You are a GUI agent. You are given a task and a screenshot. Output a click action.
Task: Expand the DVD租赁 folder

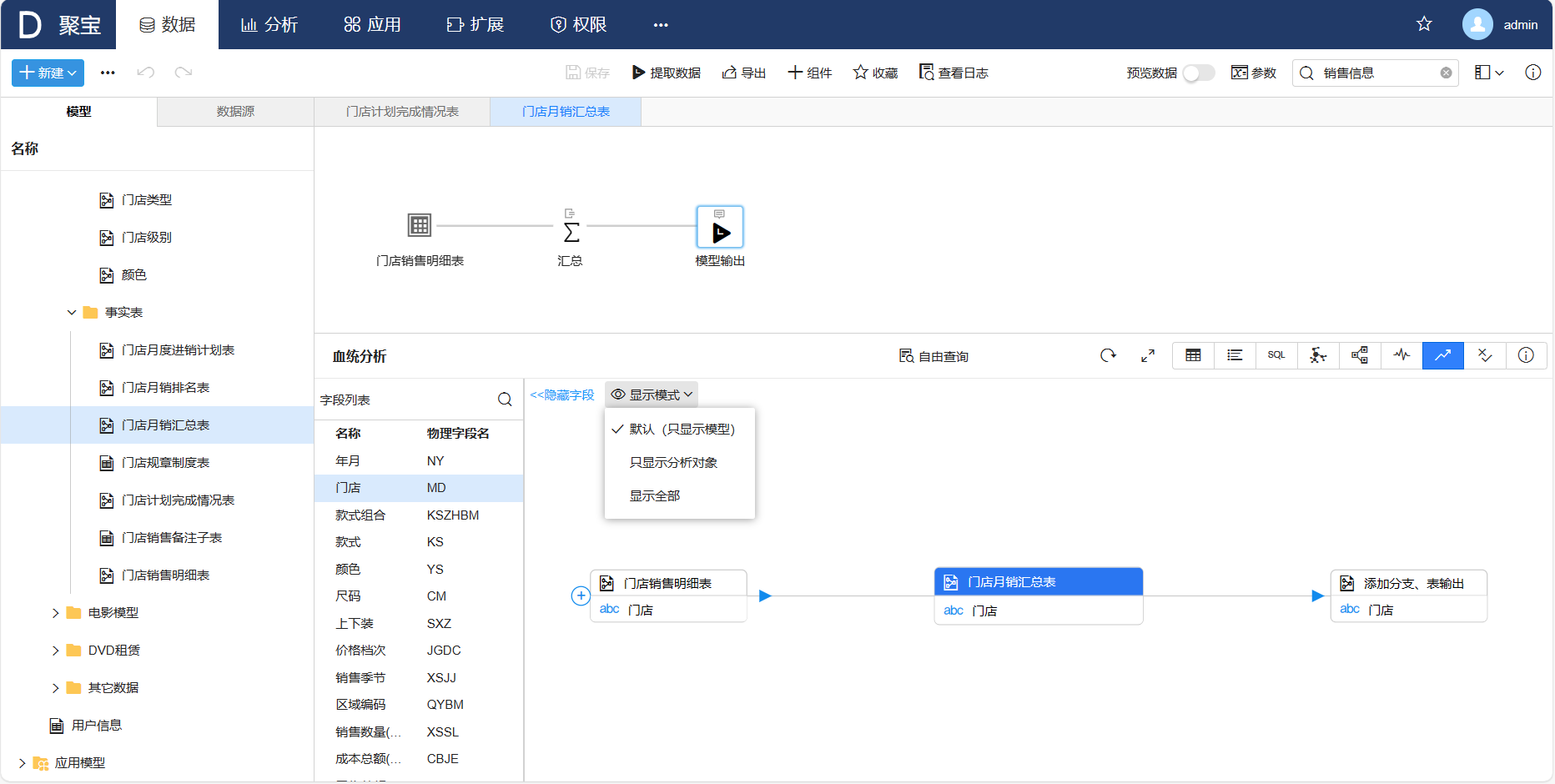click(55, 650)
